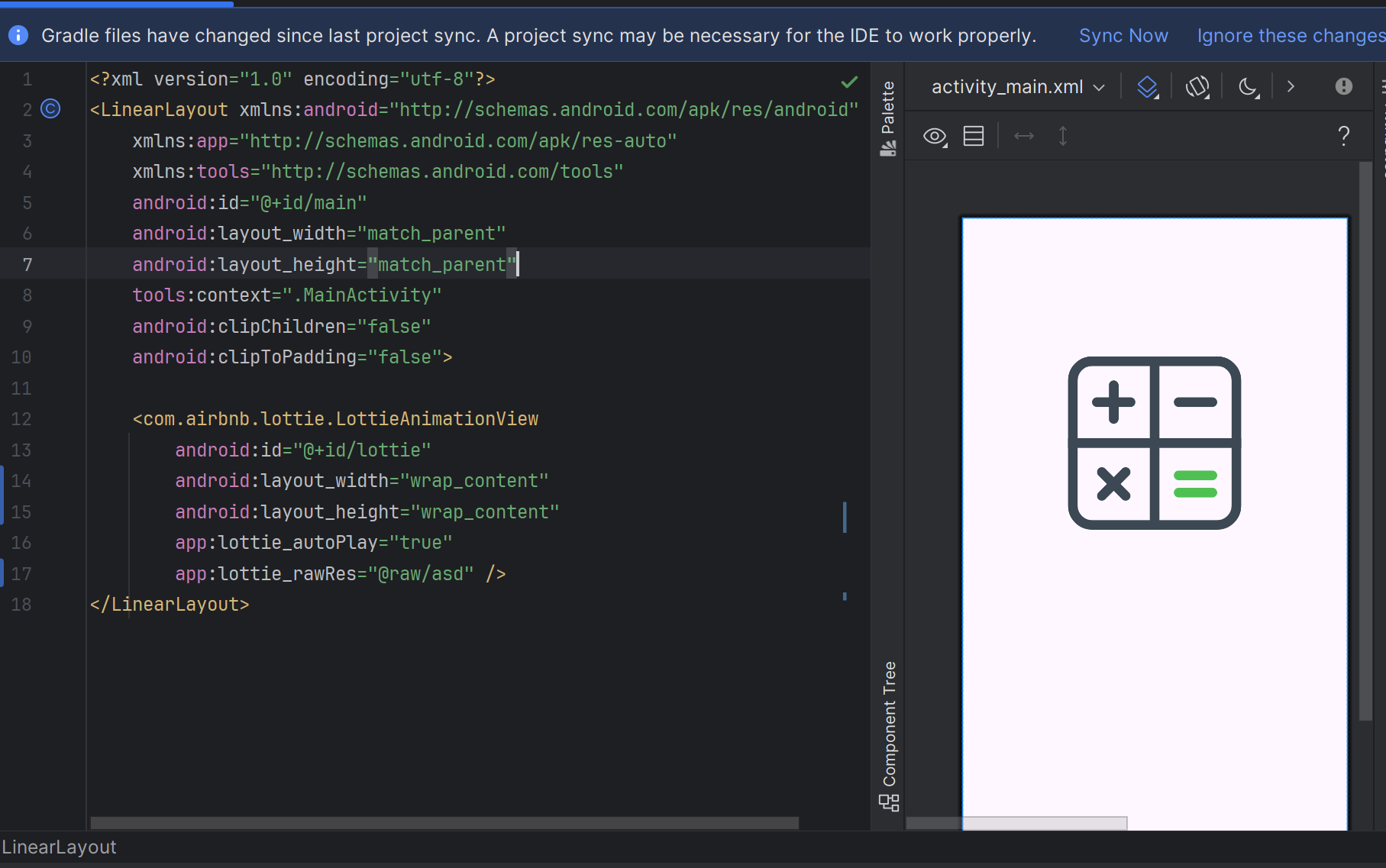Click line number 12 in gutter
Image resolution: width=1386 pixels, height=868 pixels.
pyautogui.click(x=21, y=419)
